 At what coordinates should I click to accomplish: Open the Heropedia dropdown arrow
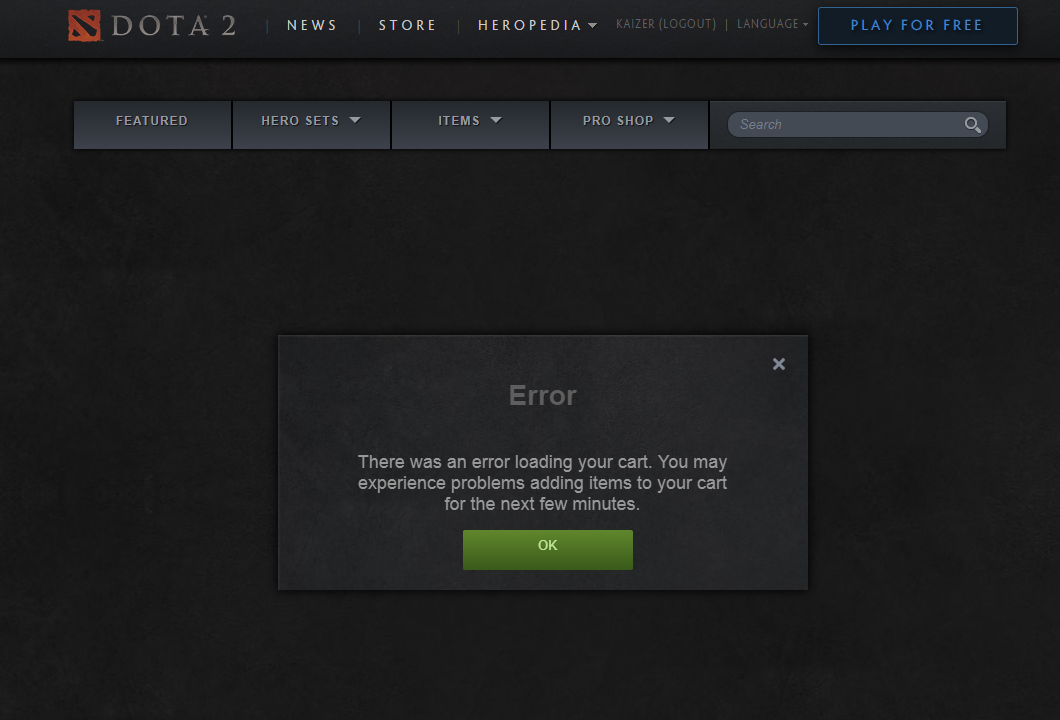[x=593, y=26]
